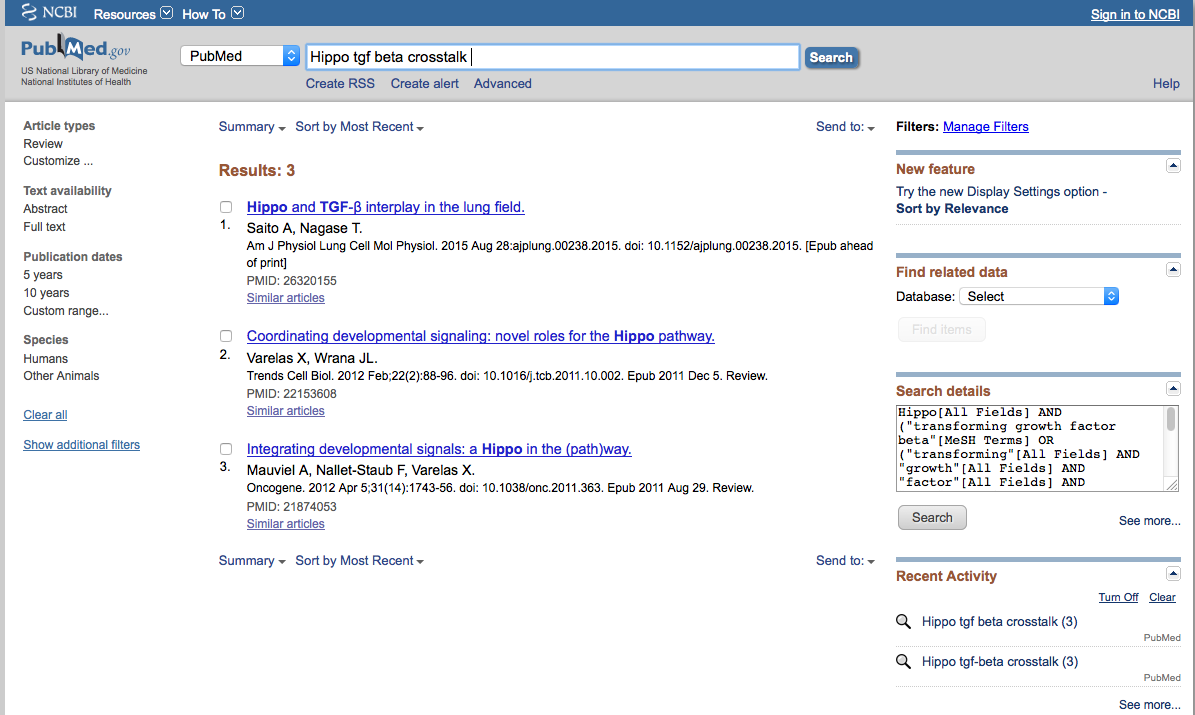Create an RSS feed for this search

[x=340, y=84]
